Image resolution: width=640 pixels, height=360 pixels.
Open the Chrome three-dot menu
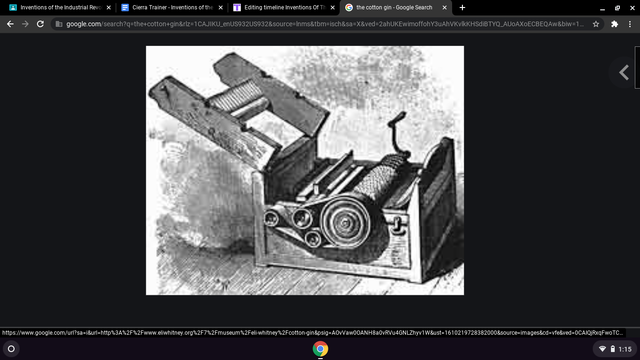pyautogui.click(x=630, y=24)
